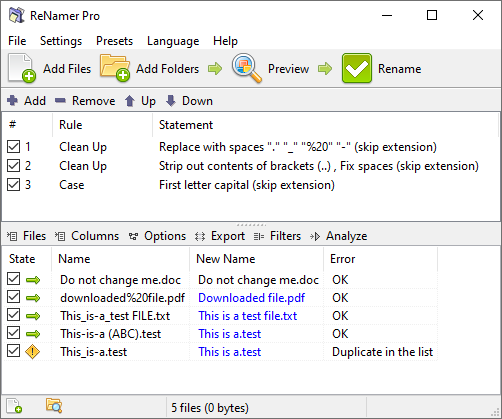Open the Export dropdown menu label

(228, 236)
